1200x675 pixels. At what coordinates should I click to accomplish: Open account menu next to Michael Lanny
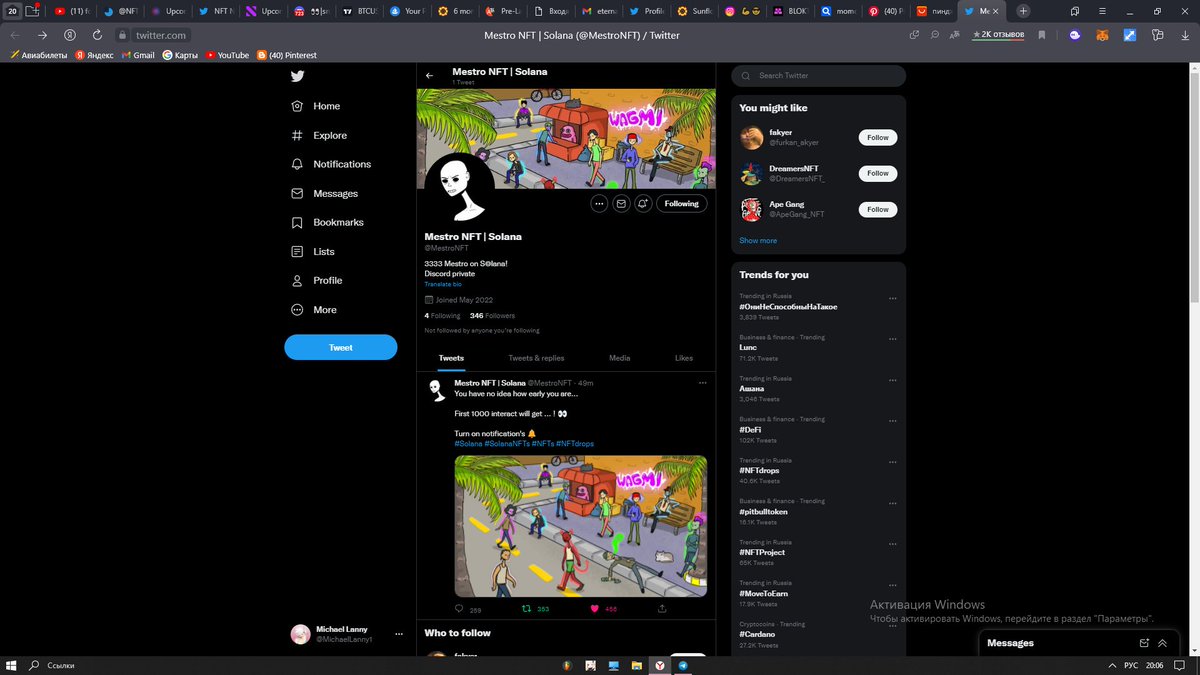(x=399, y=634)
